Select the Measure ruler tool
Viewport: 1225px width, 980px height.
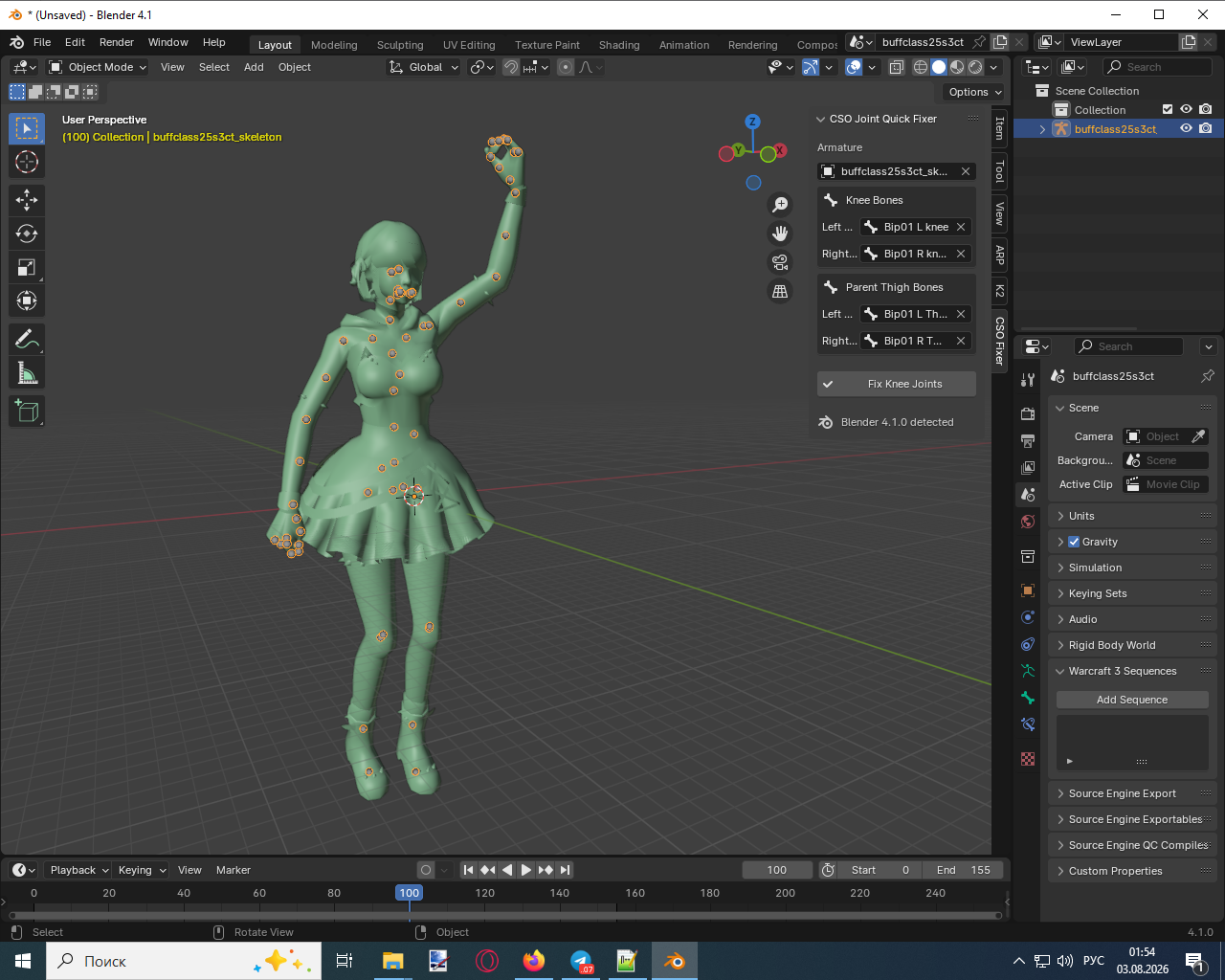coord(27,373)
